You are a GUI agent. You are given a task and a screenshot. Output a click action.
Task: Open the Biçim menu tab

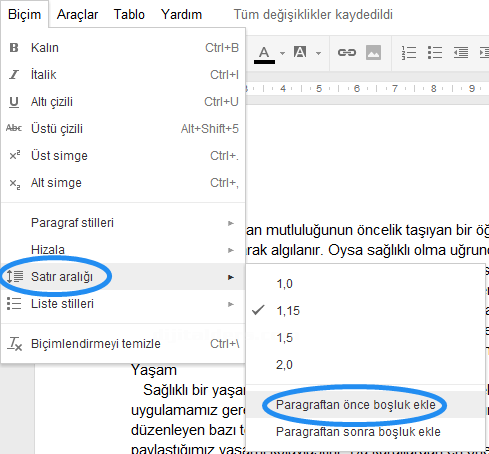pyautogui.click(x=24, y=14)
